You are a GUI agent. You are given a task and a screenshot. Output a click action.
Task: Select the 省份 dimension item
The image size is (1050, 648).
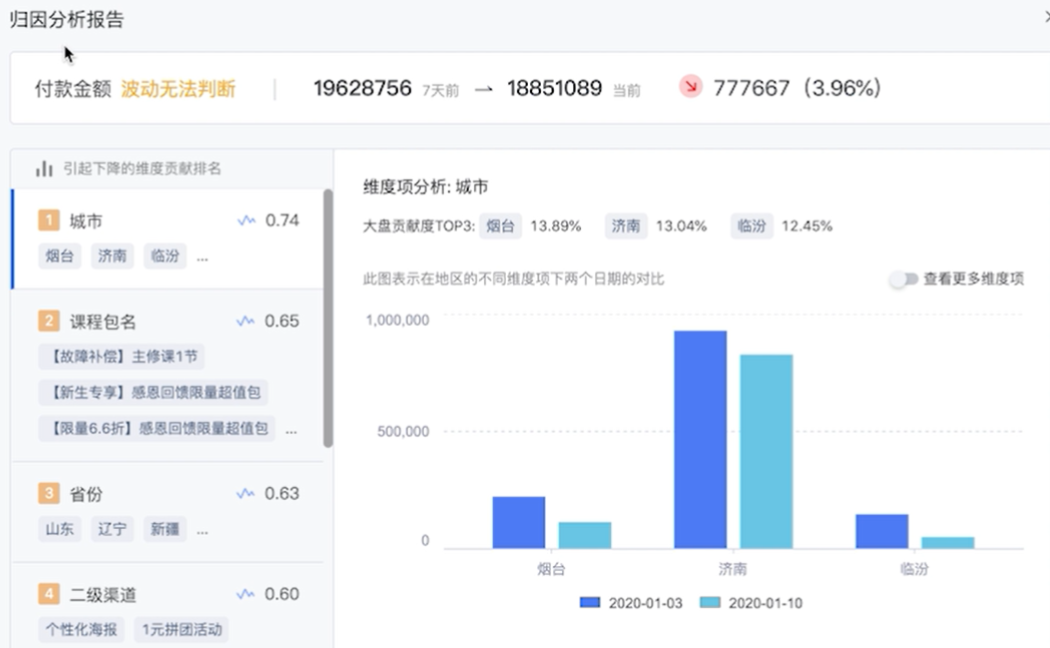pyautogui.click(x=167, y=512)
